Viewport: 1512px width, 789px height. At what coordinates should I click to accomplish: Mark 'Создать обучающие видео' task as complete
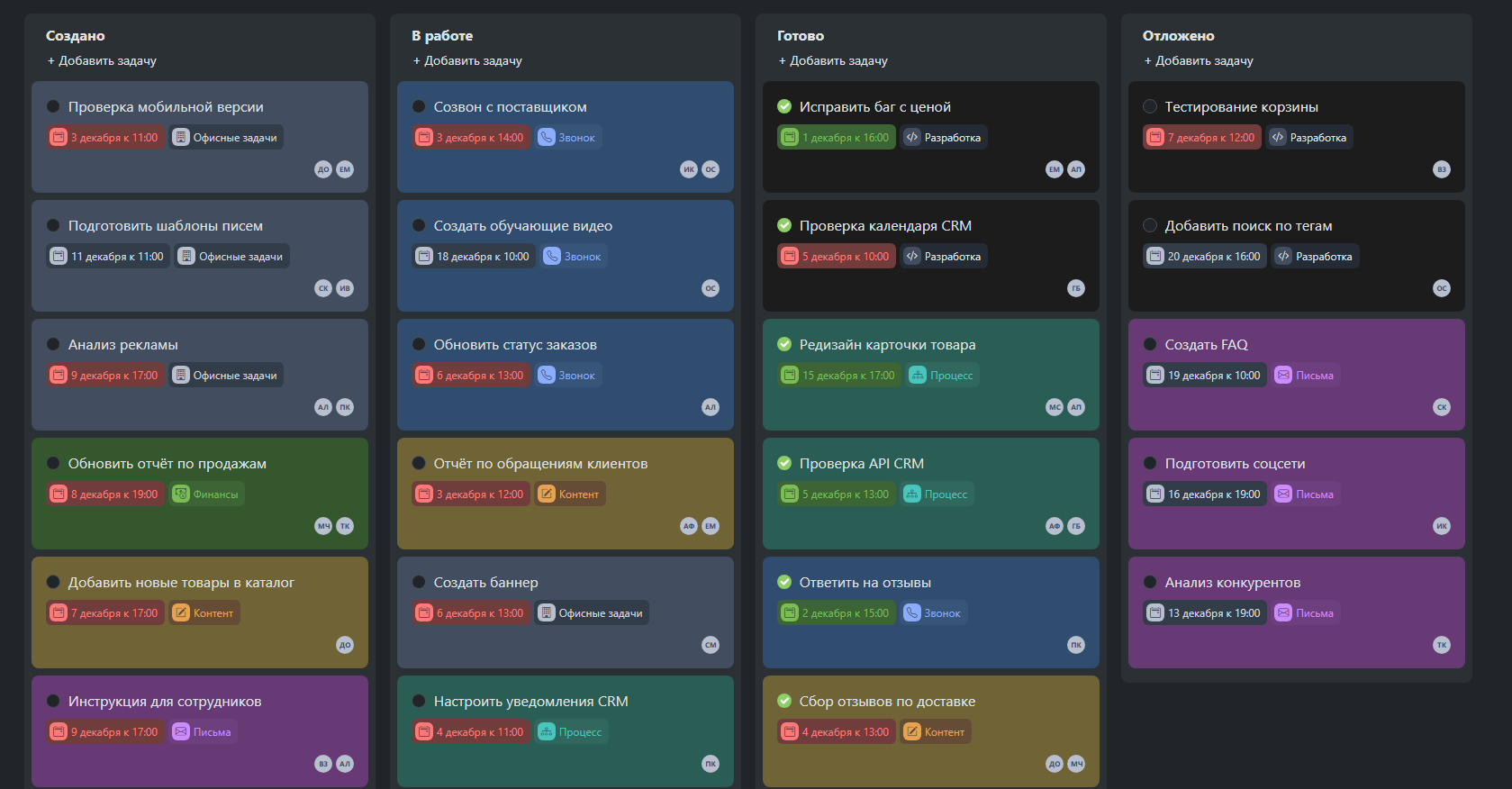point(419,226)
